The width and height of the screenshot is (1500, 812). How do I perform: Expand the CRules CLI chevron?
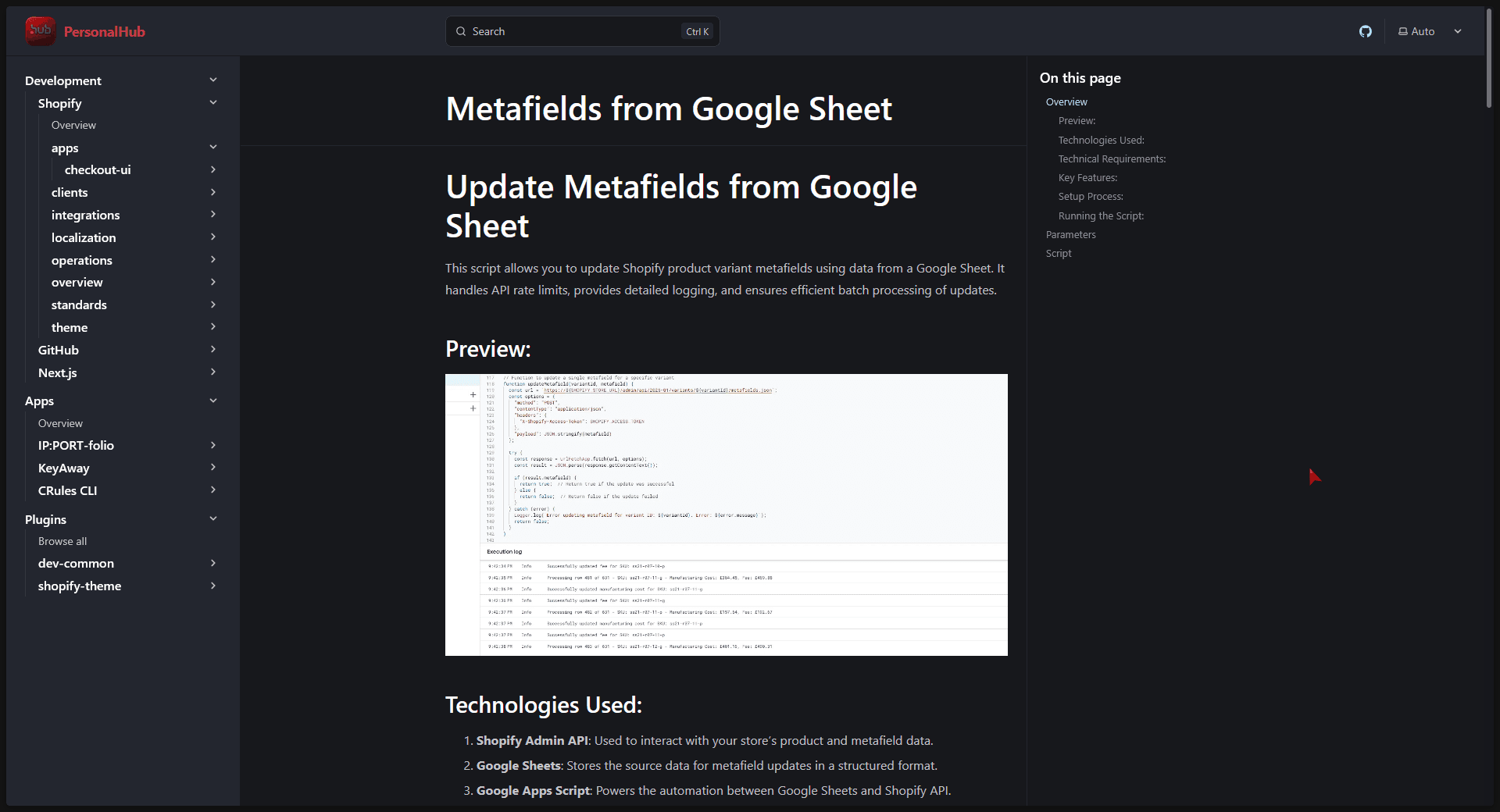click(213, 490)
